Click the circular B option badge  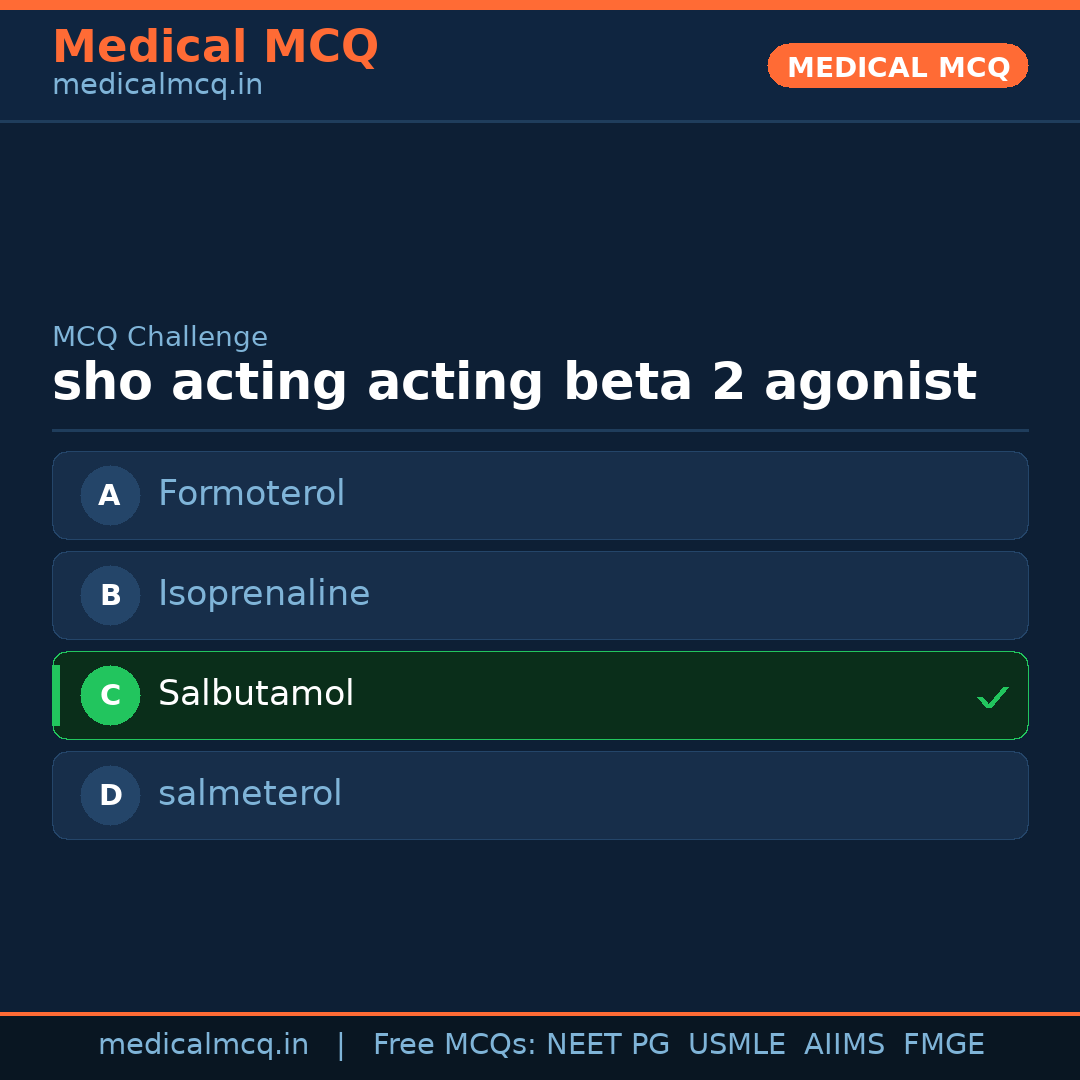[110, 595]
